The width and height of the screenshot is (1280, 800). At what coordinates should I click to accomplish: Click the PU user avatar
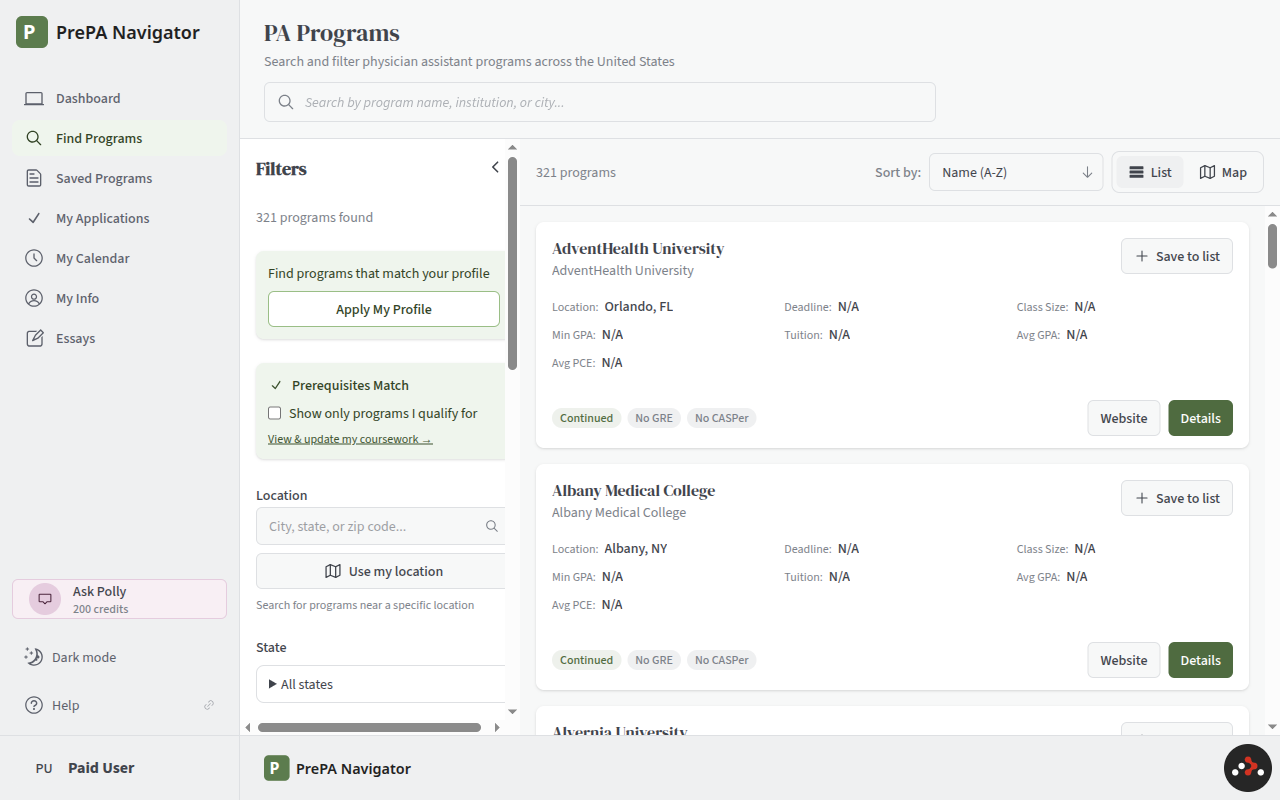click(44, 768)
